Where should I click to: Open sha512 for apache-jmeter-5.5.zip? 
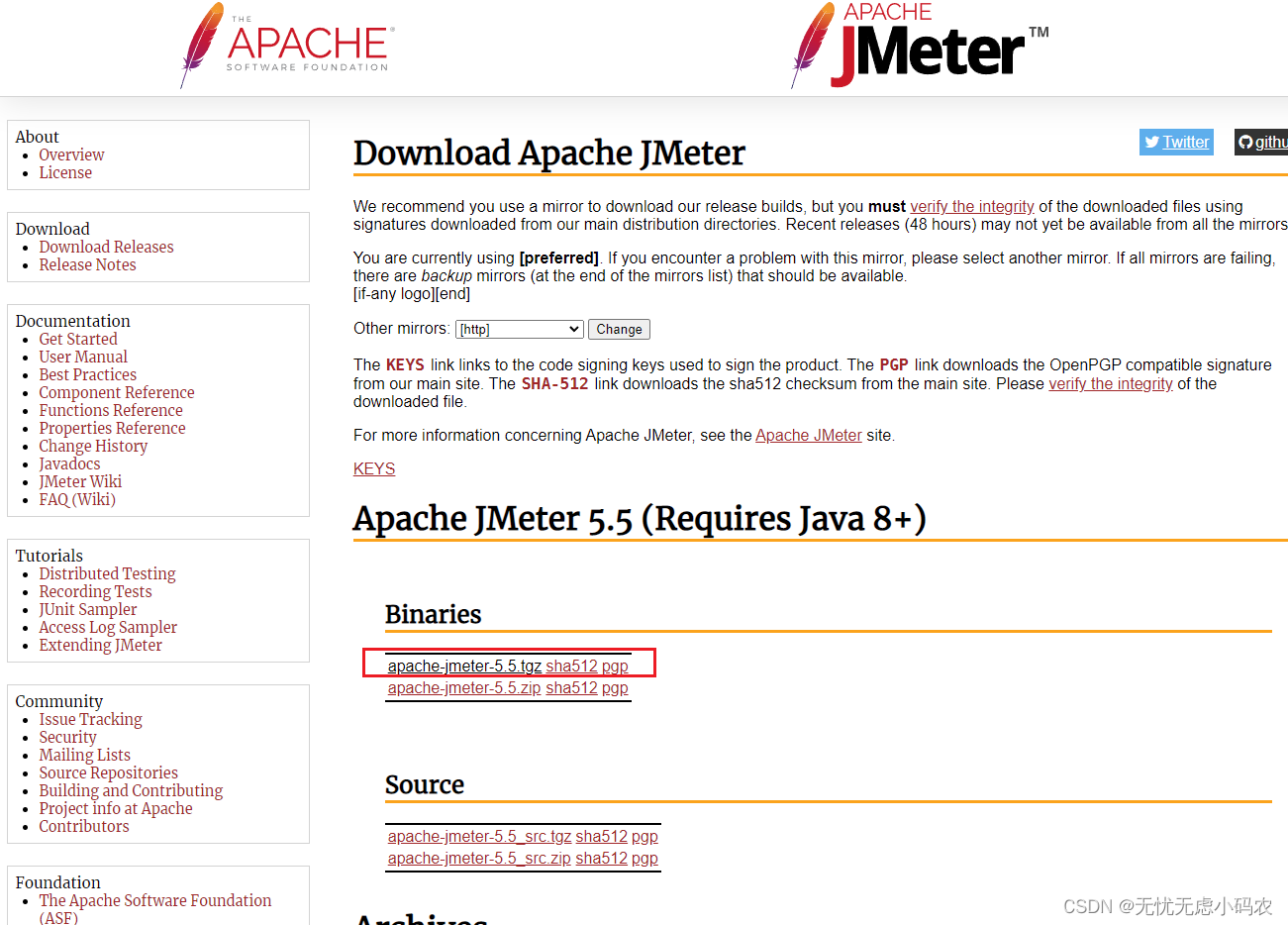click(x=571, y=687)
